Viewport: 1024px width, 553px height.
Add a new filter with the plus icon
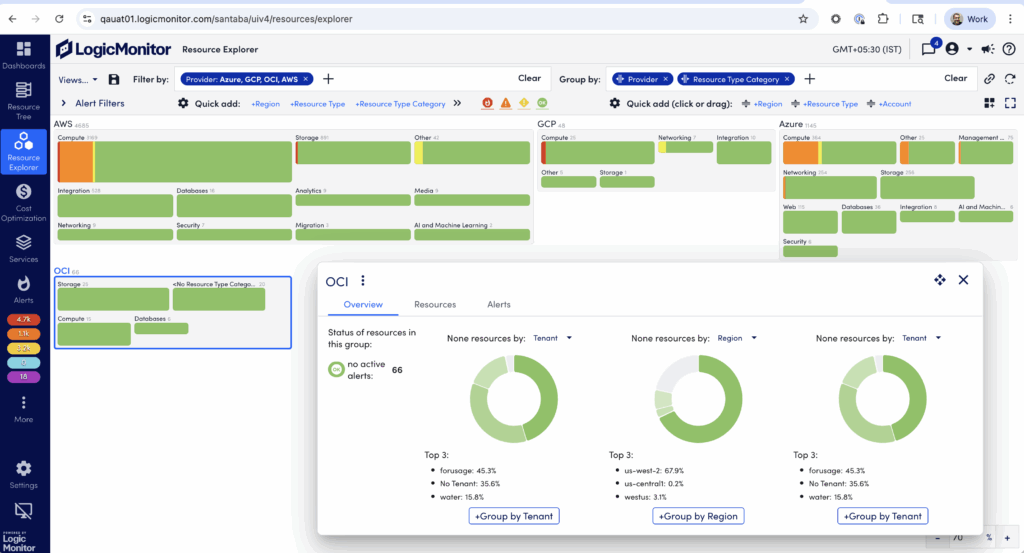point(328,79)
